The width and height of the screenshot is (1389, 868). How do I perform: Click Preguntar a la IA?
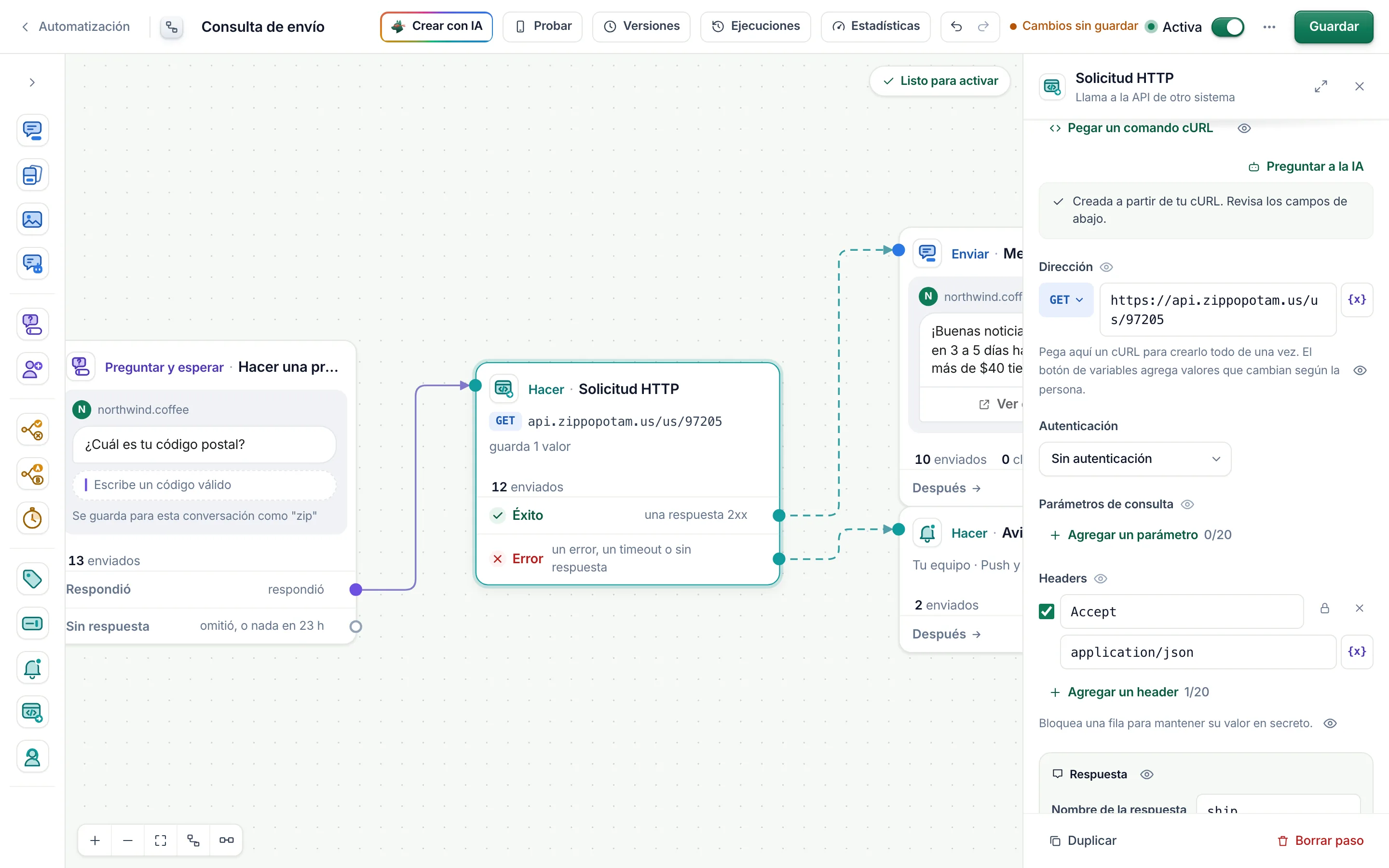click(1305, 166)
